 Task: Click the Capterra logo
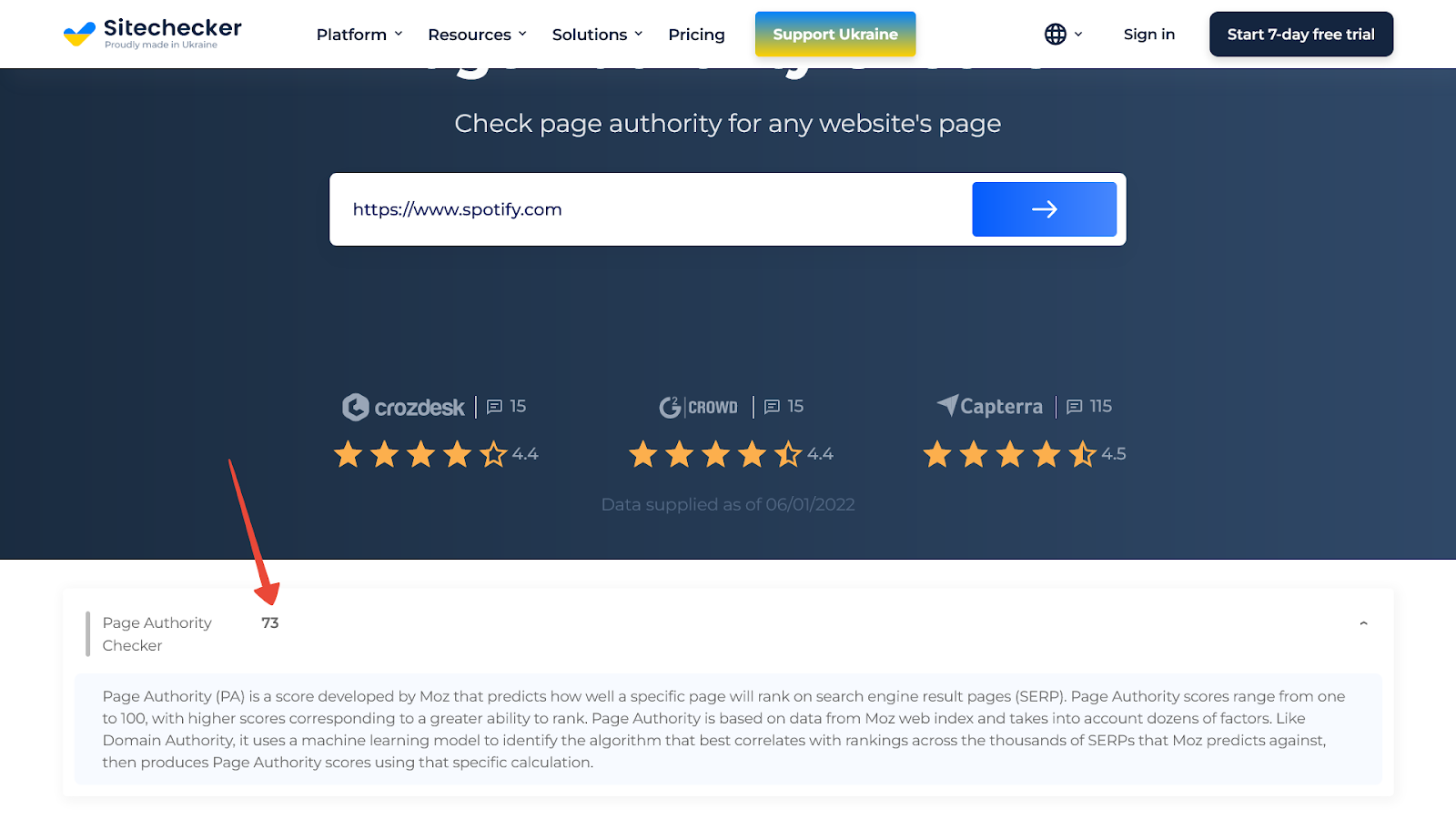[990, 406]
